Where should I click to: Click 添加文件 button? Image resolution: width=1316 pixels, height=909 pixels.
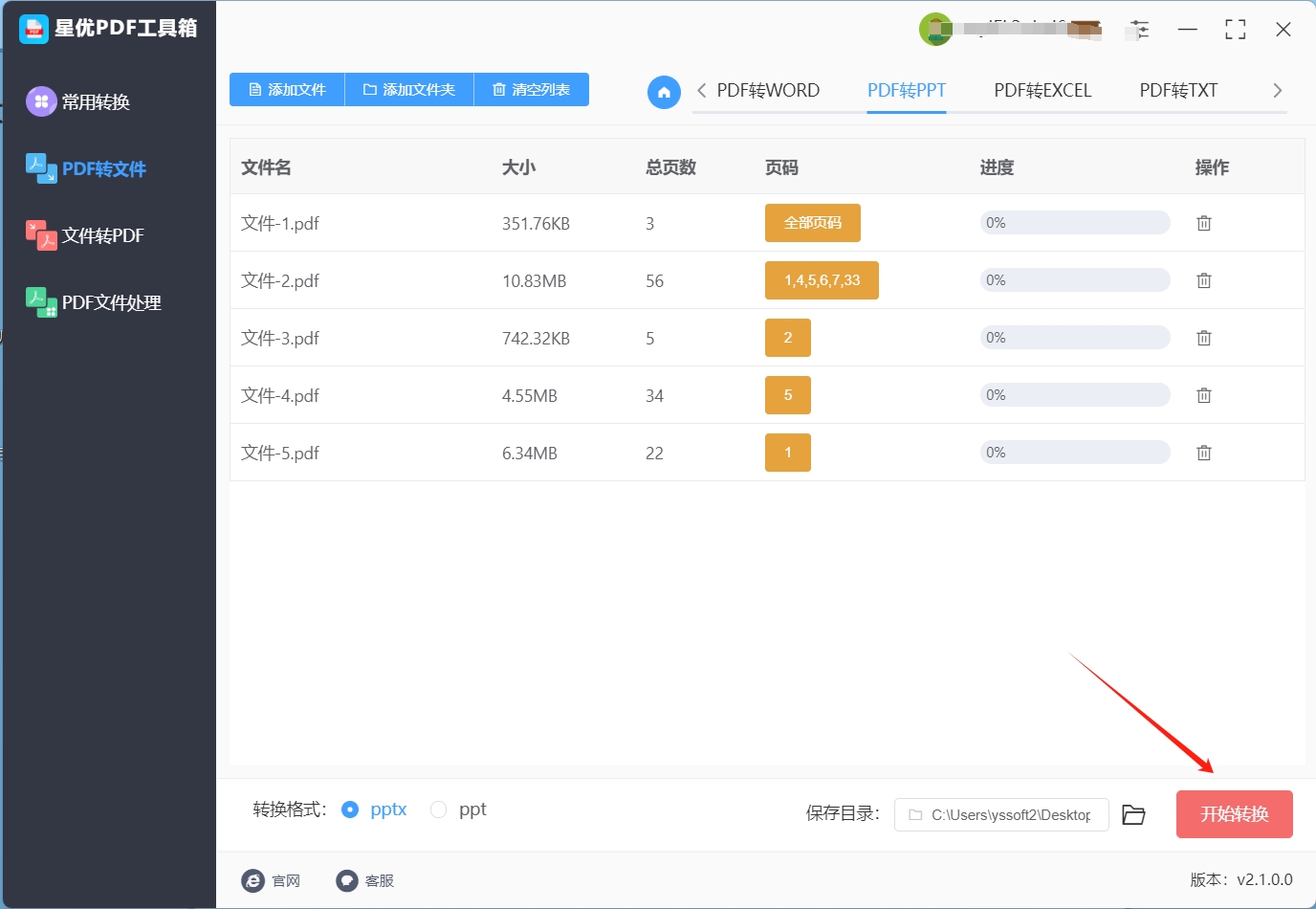click(287, 89)
